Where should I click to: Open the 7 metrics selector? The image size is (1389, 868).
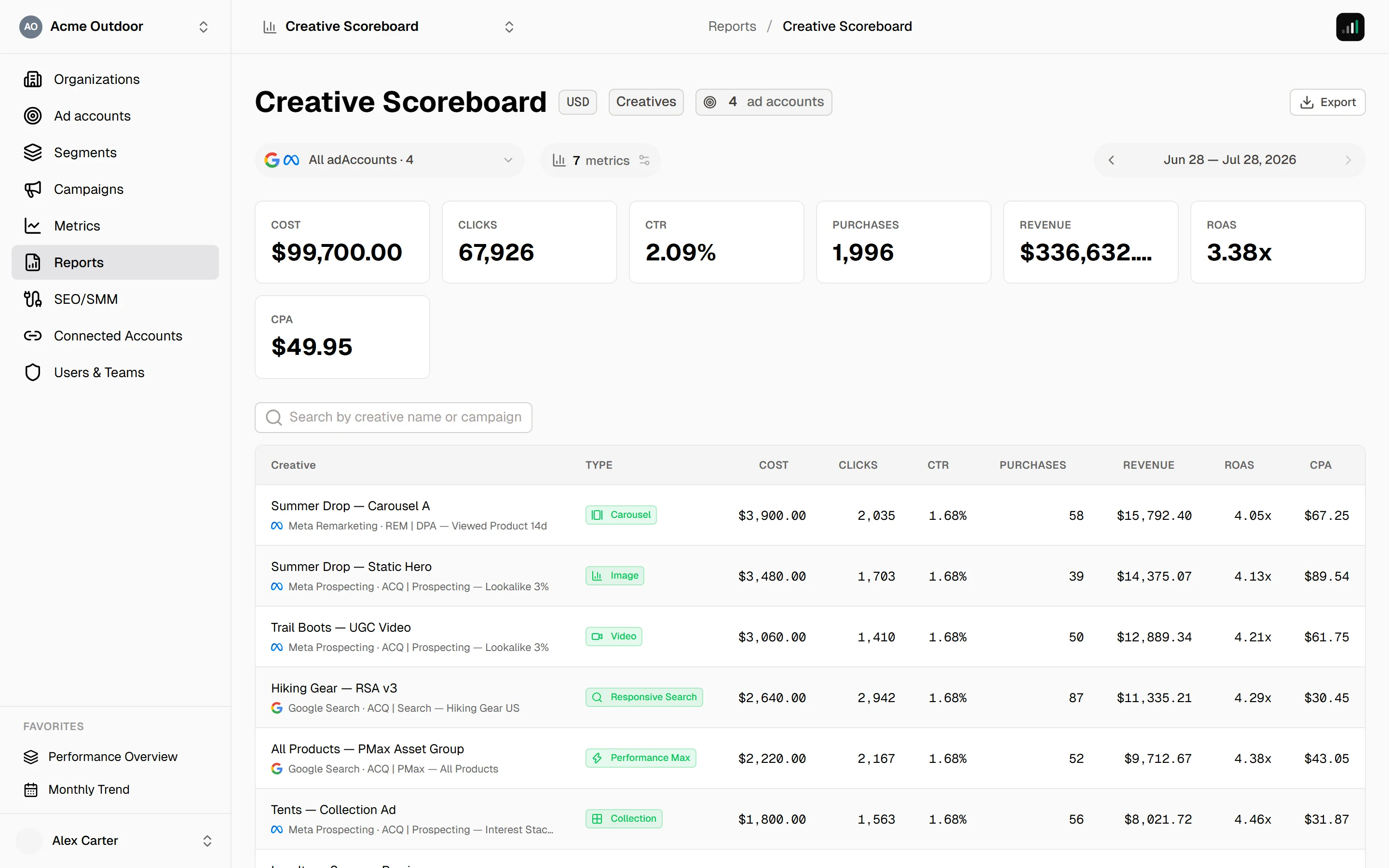[600, 160]
